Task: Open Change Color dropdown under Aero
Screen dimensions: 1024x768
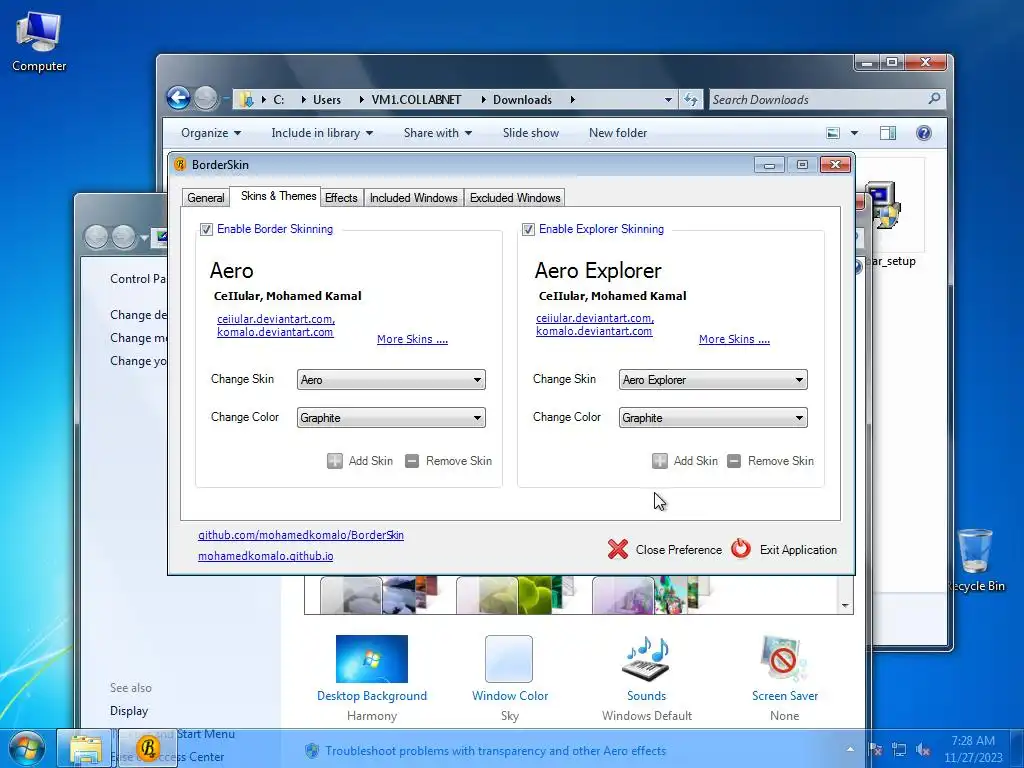Action: point(391,417)
